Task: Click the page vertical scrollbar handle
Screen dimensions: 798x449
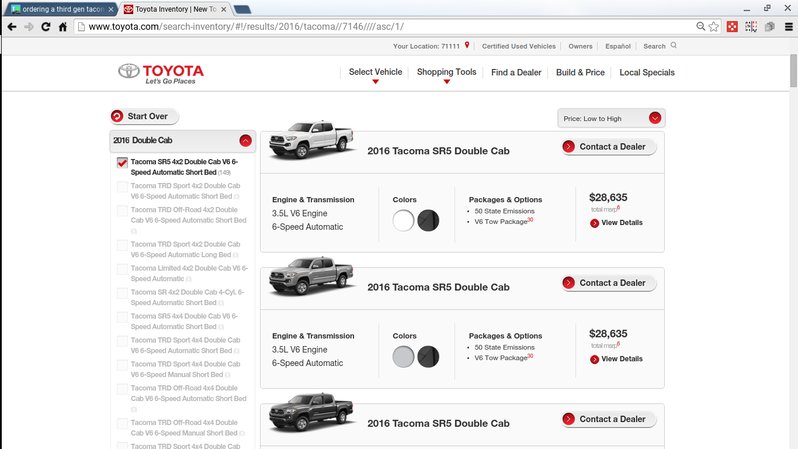Action: (x=793, y=70)
